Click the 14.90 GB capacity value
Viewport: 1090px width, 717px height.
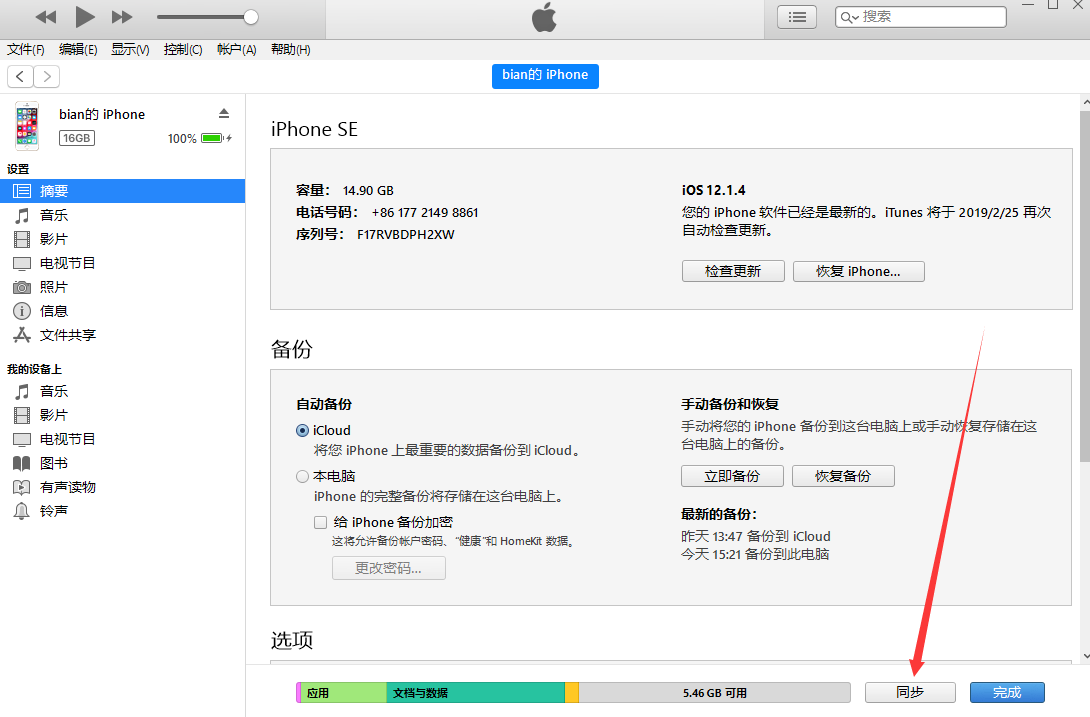[368, 191]
